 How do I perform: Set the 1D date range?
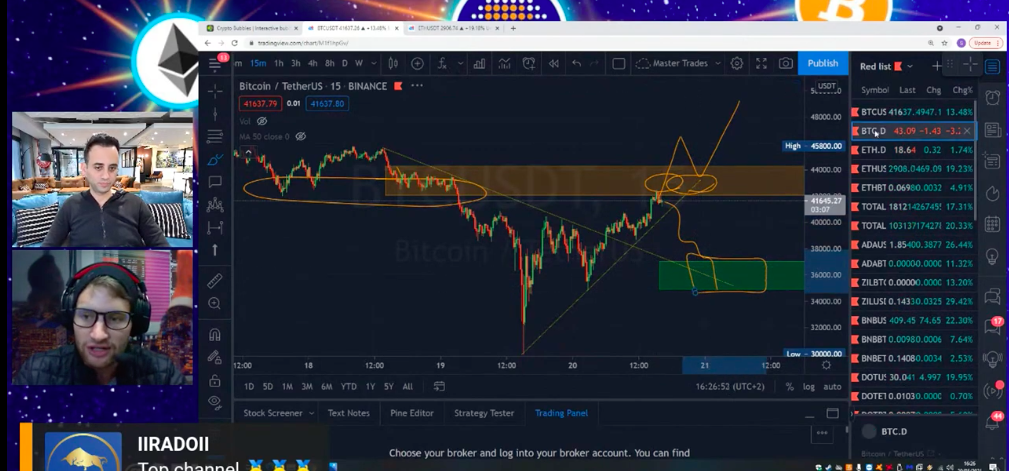coord(249,387)
